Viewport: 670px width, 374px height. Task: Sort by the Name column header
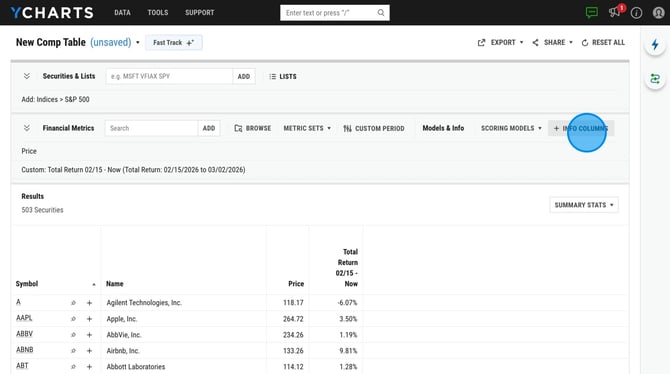tap(115, 284)
